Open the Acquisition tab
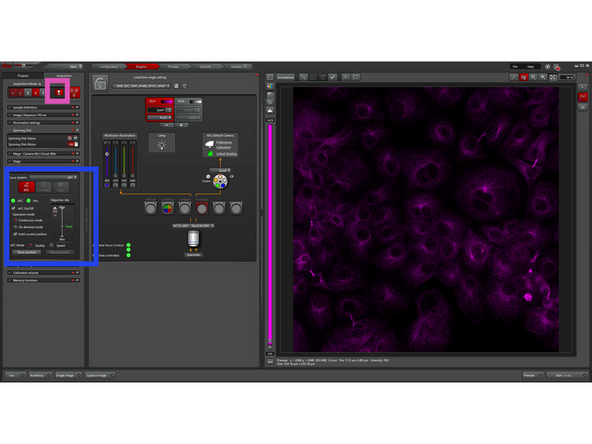The image size is (592, 444). click(x=63, y=76)
